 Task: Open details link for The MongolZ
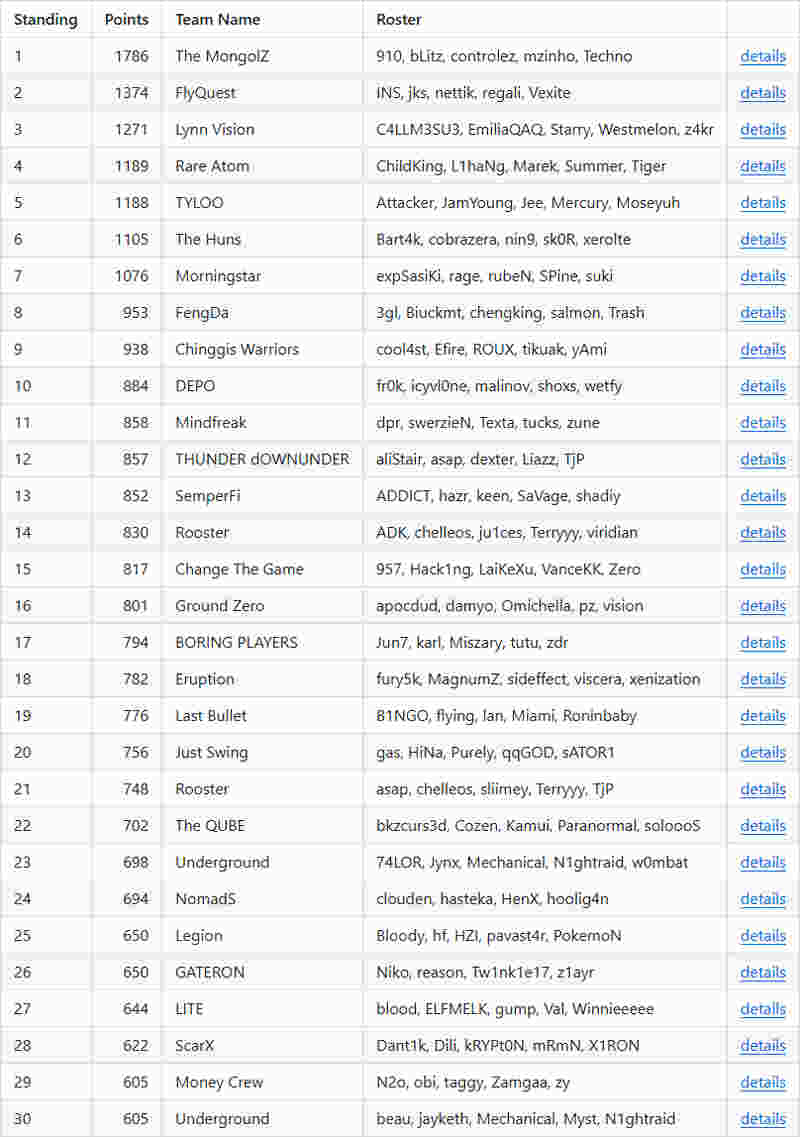(x=762, y=56)
